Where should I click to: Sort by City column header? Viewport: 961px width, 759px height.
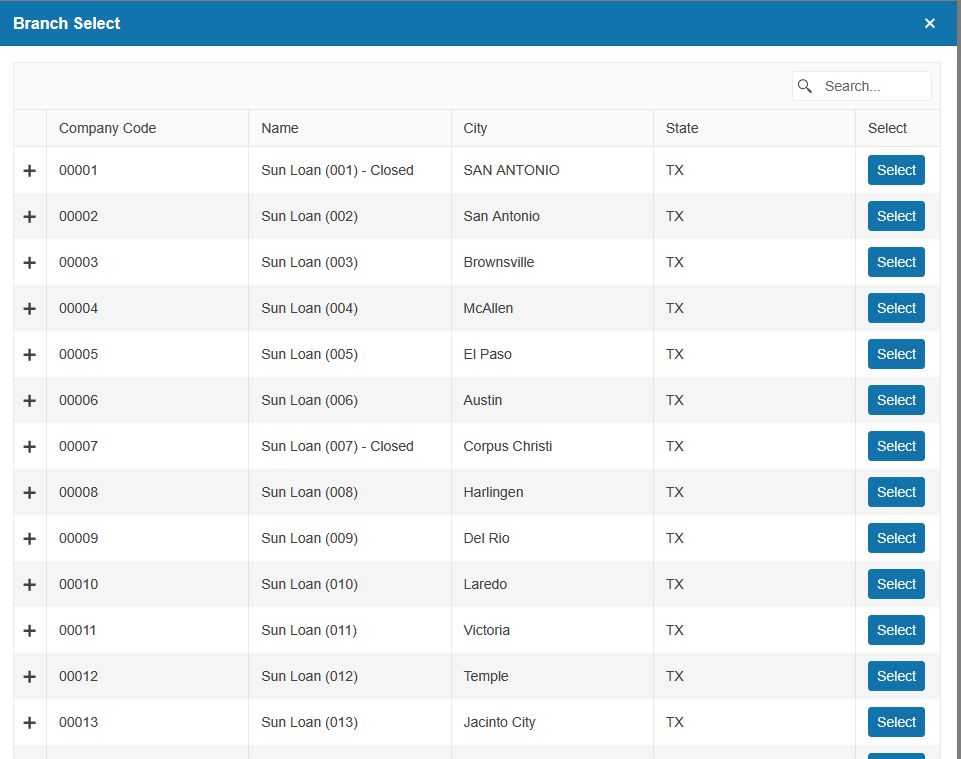tap(552, 128)
